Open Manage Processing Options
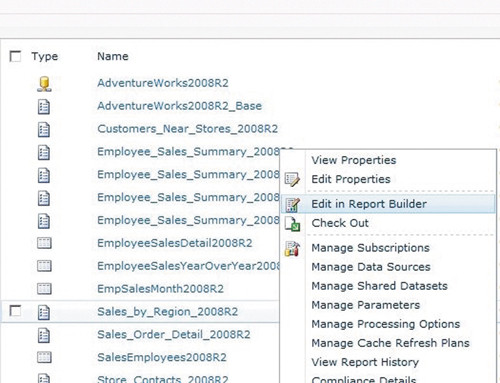The width and height of the screenshot is (500, 383). pos(386,324)
